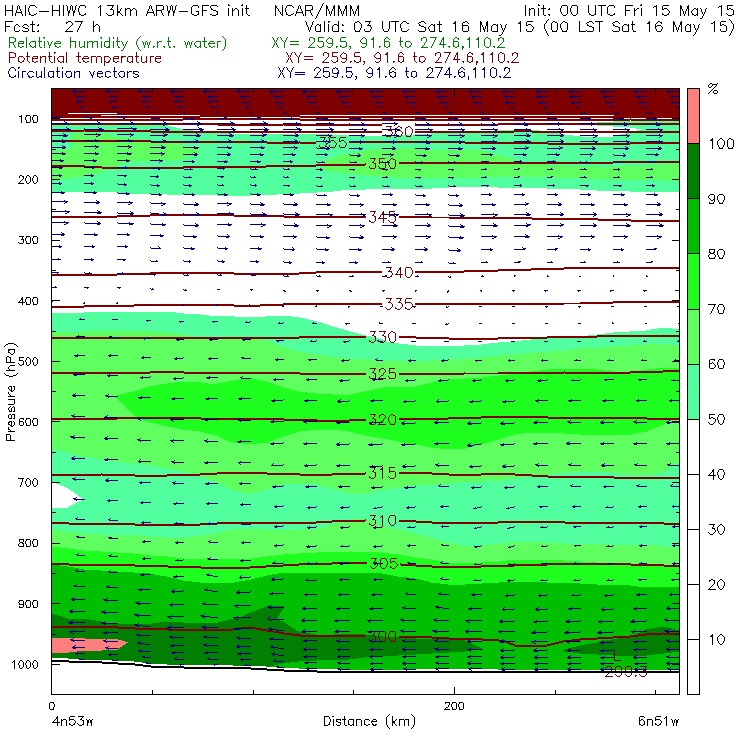740x740 pixels.
Task: Click the red XY coordinates line
Action: coord(402,58)
